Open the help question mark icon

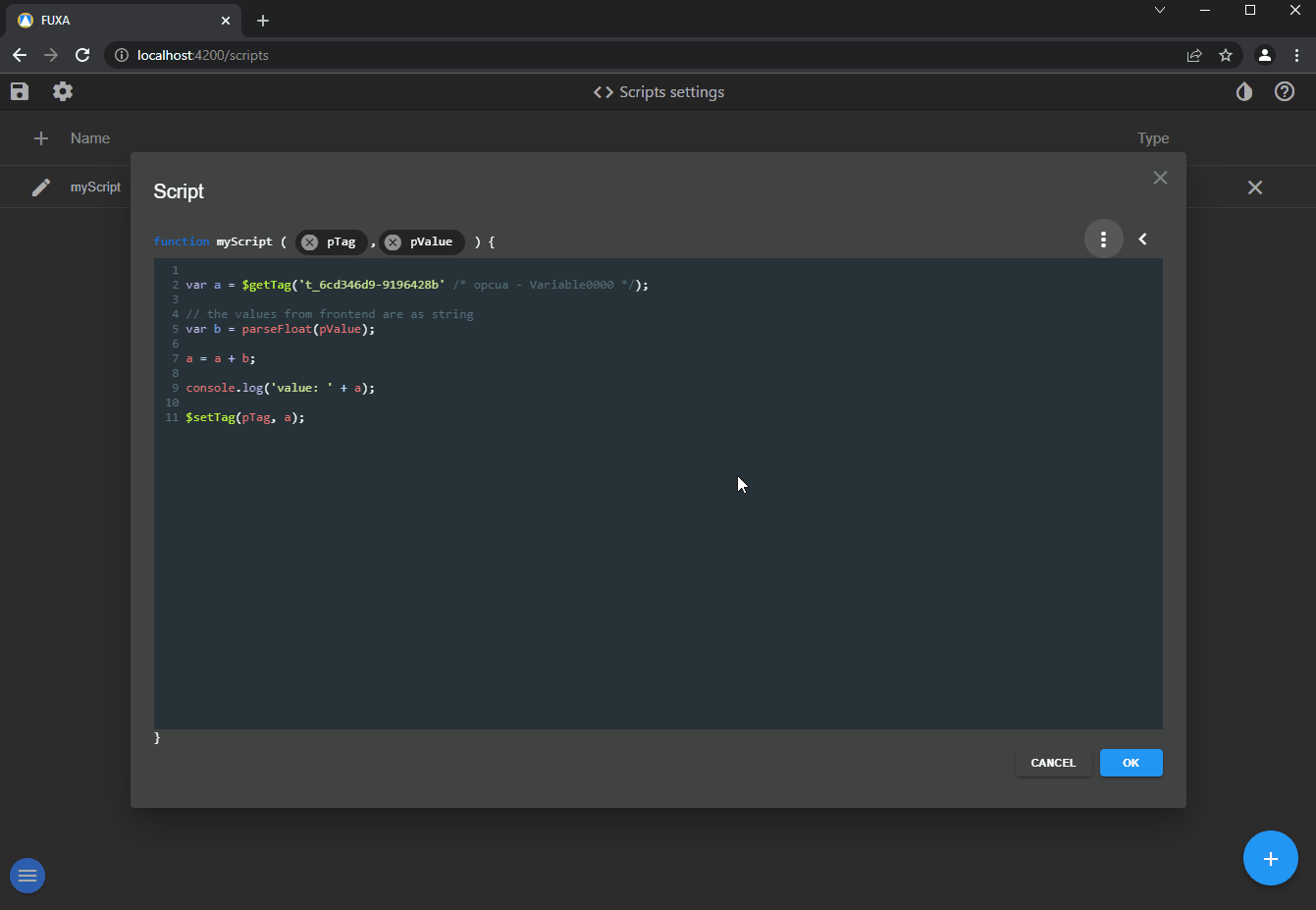[x=1285, y=91]
